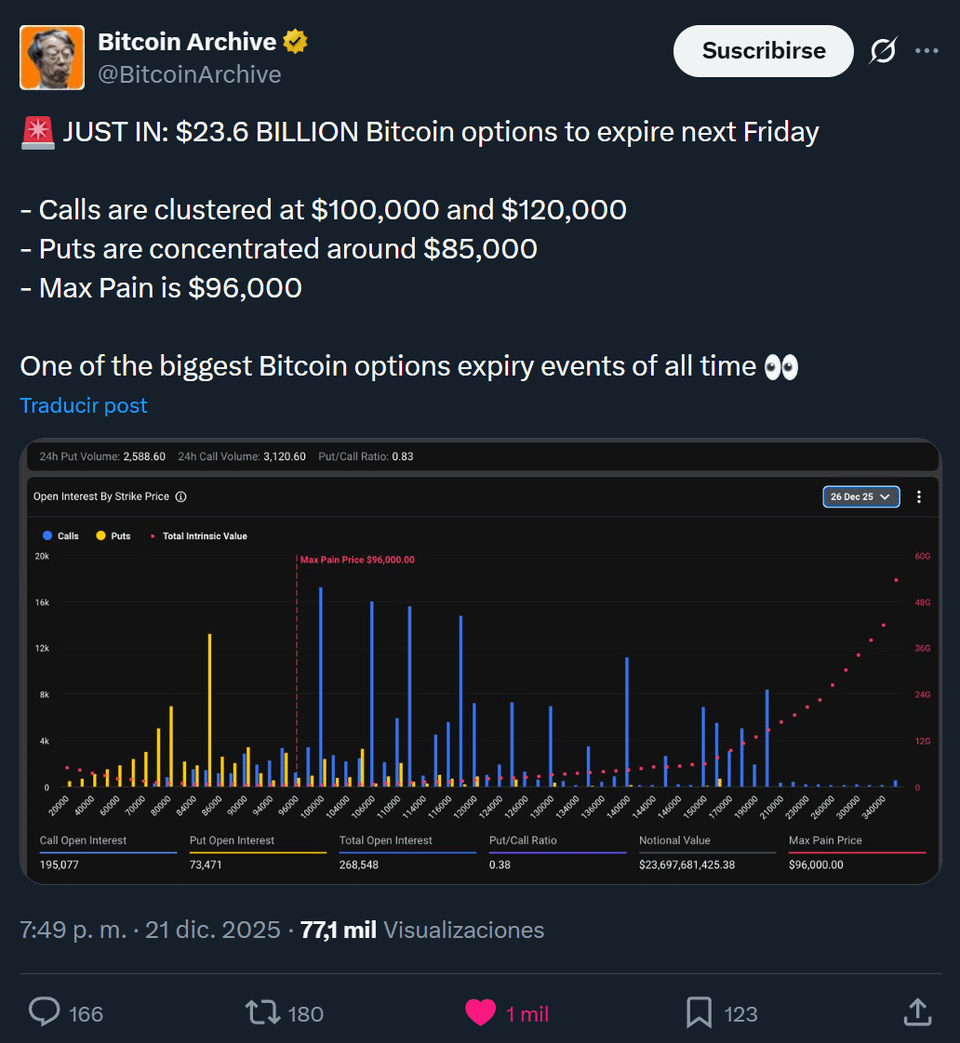This screenshot has height=1043, width=960.
Task: Click the info icon beside Open Interest title
Action: (181, 496)
